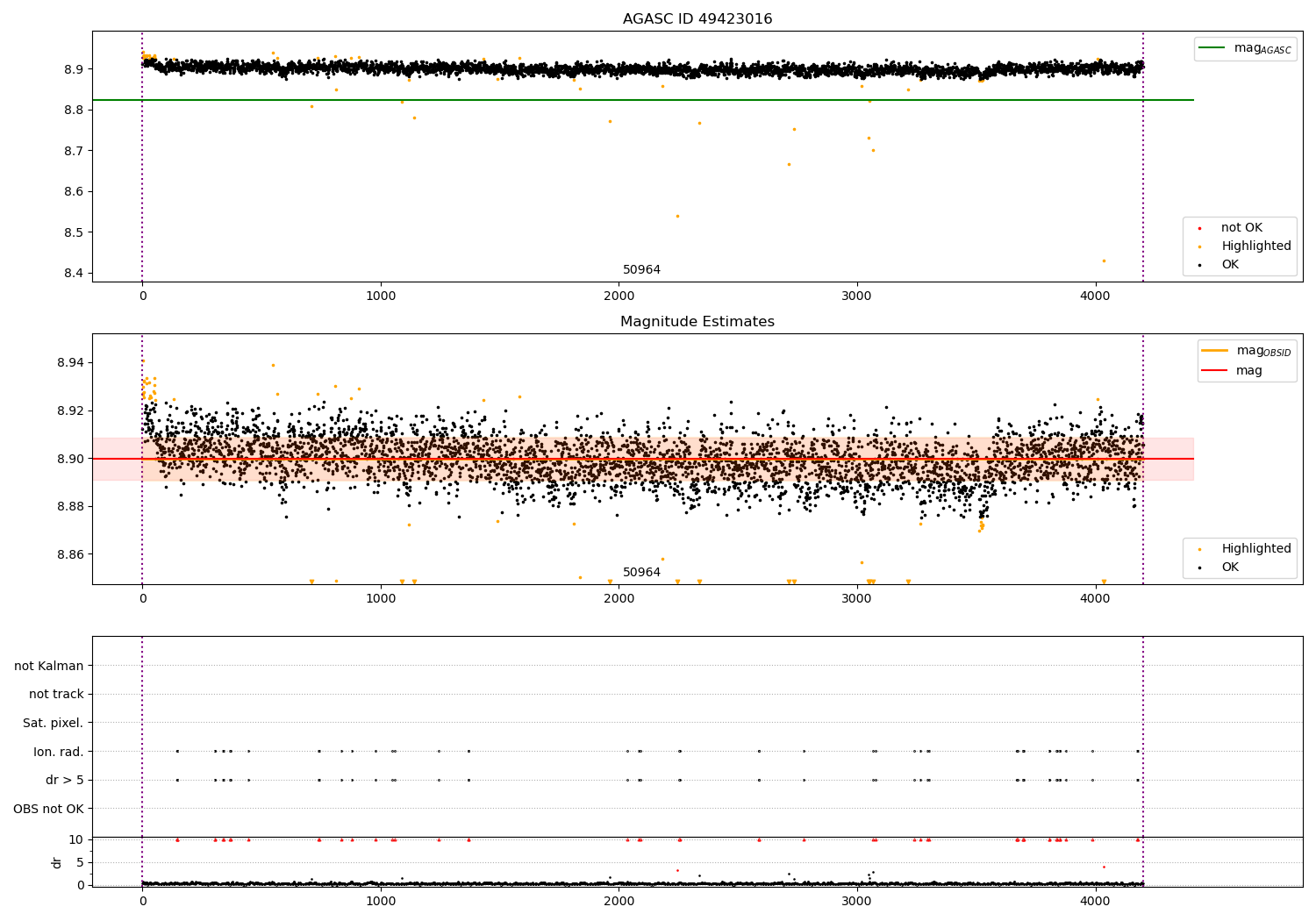
Task: Select the 5 tick label on the dr axis
Action: click(x=81, y=862)
